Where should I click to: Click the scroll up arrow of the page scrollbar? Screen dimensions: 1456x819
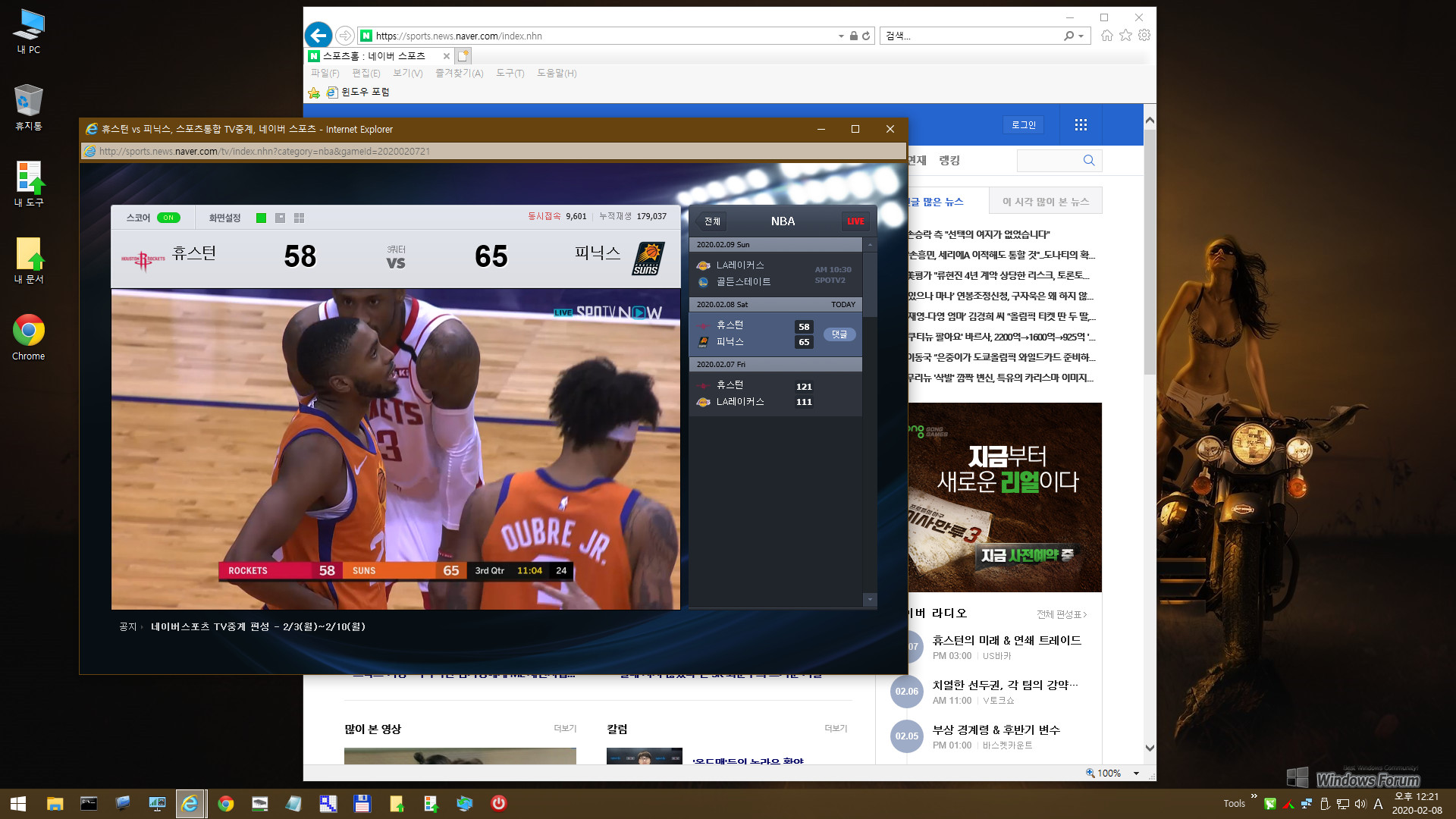(x=1150, y=120)
